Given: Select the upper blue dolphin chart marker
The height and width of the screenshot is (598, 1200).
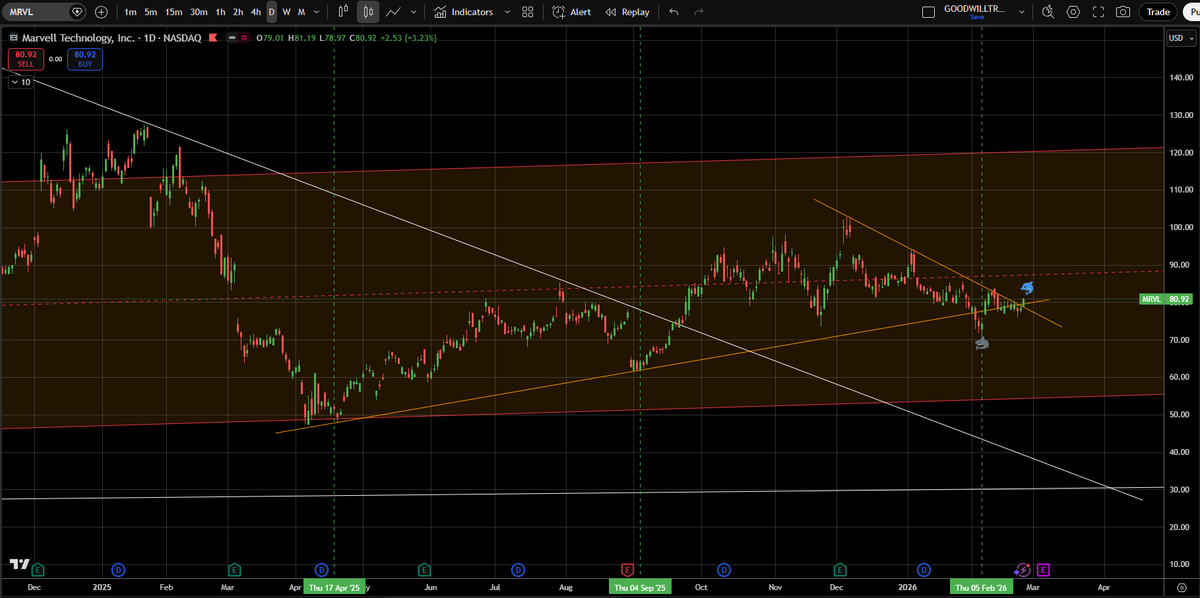Looking at the screenshot, I should pyautogui.click(x=1027, y=288).
